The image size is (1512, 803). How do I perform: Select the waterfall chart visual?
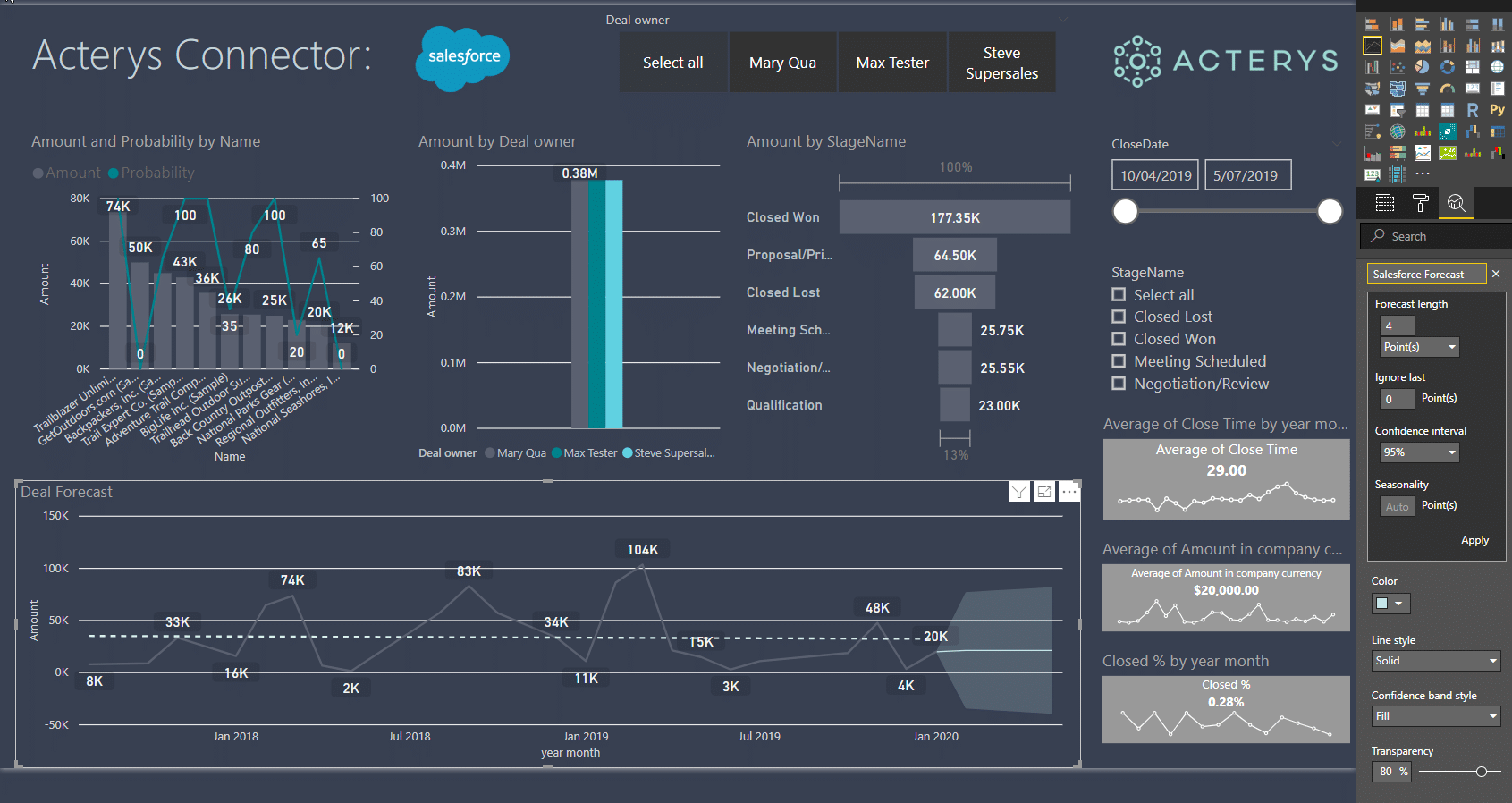[x=1373, y=67]
